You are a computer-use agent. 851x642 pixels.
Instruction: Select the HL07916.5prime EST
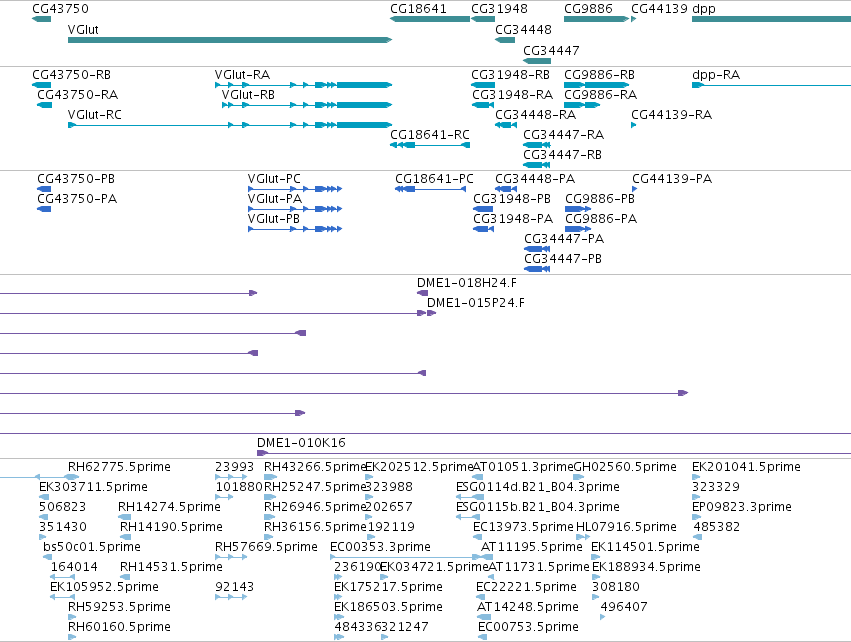pos(583,537)
